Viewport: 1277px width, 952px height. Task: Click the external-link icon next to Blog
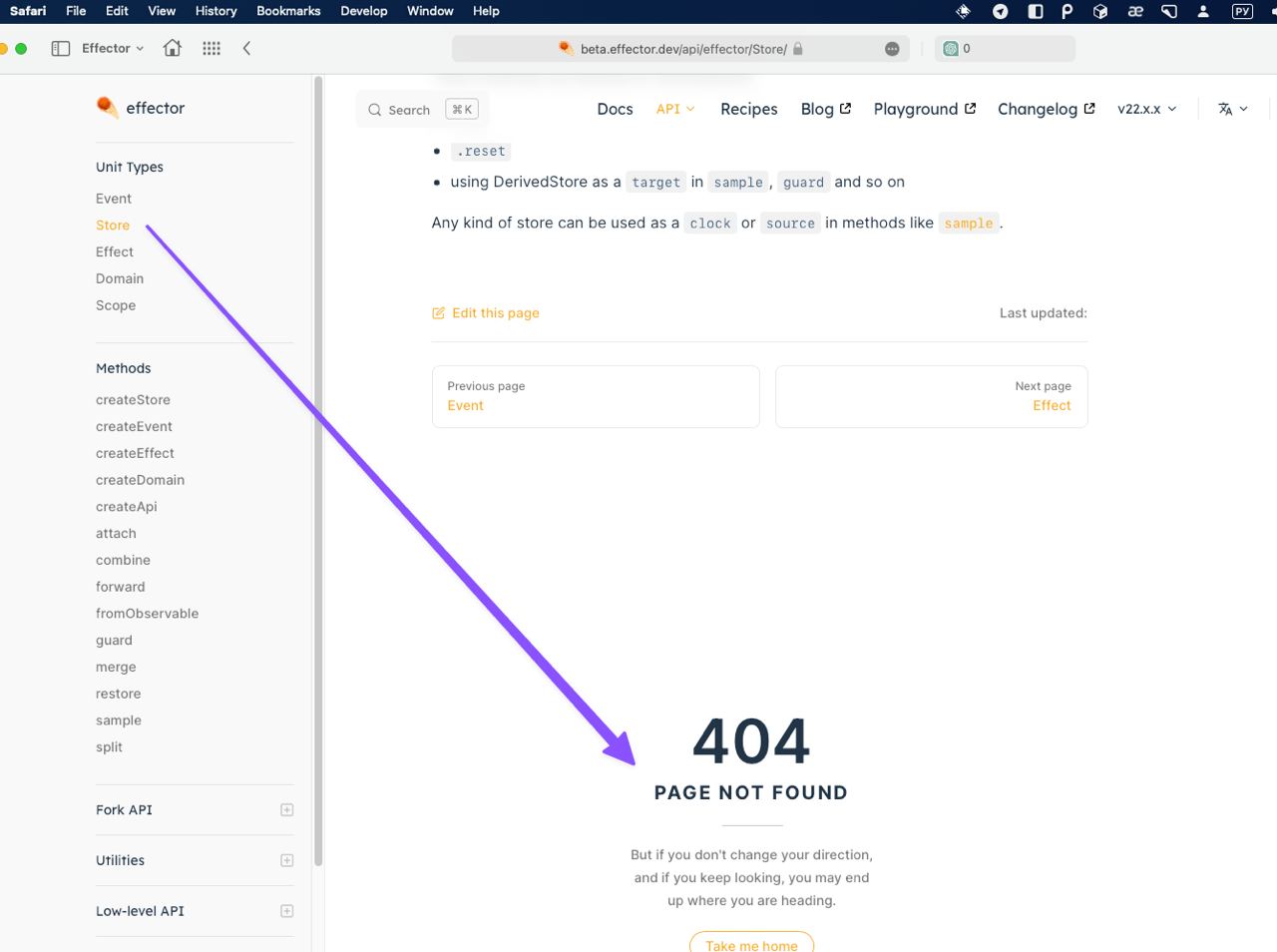pos(845,108)
